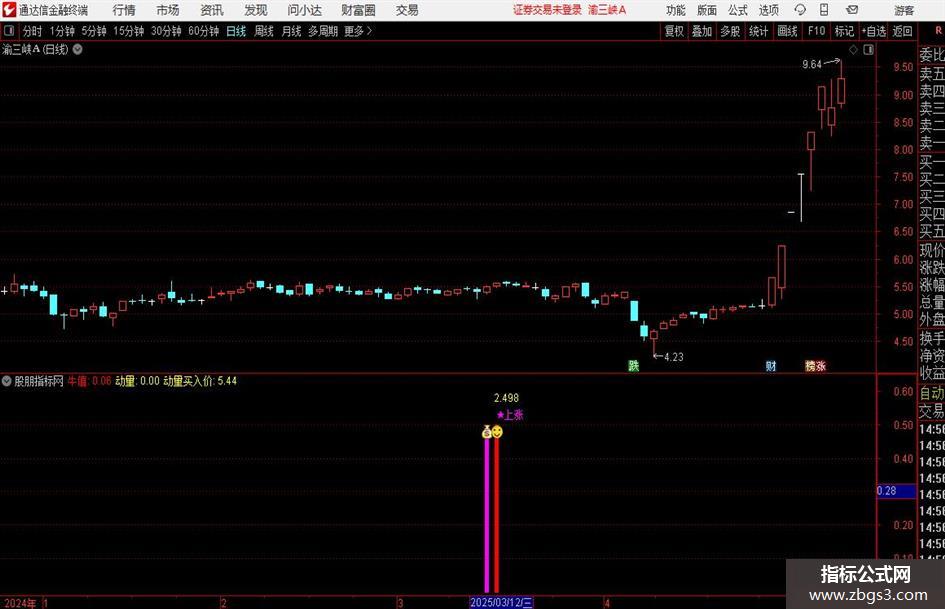
Task: Expand the 股朋指标网 indicator dropdown
Action: pos(7,381)
